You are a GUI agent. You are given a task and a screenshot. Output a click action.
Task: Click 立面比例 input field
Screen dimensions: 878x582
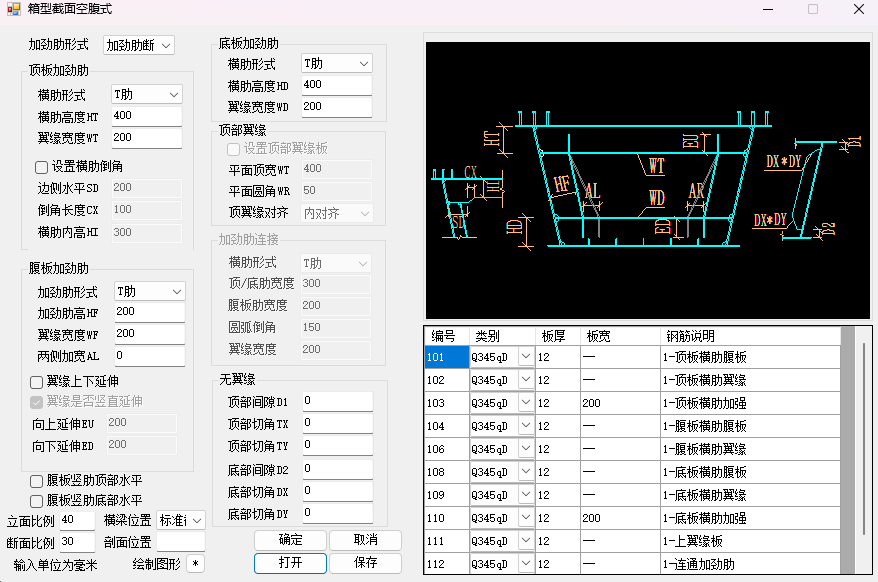tap(77, 520)
